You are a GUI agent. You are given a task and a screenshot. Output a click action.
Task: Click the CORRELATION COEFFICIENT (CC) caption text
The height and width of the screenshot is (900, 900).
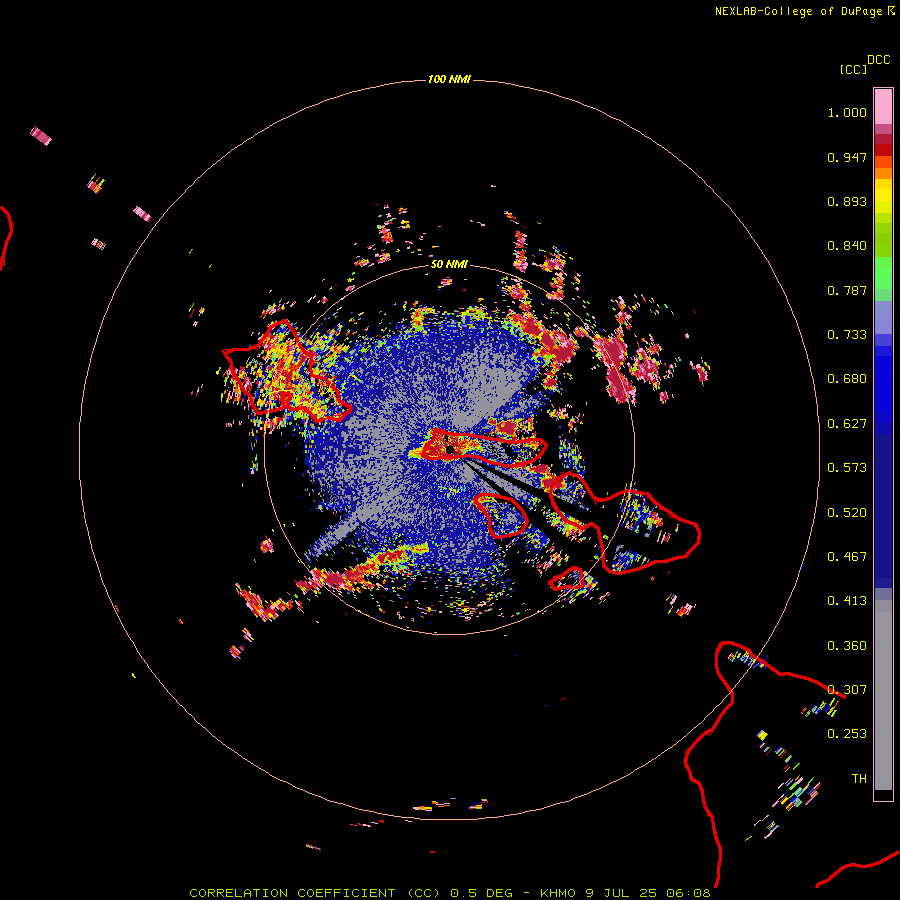[x=314, y=893]
